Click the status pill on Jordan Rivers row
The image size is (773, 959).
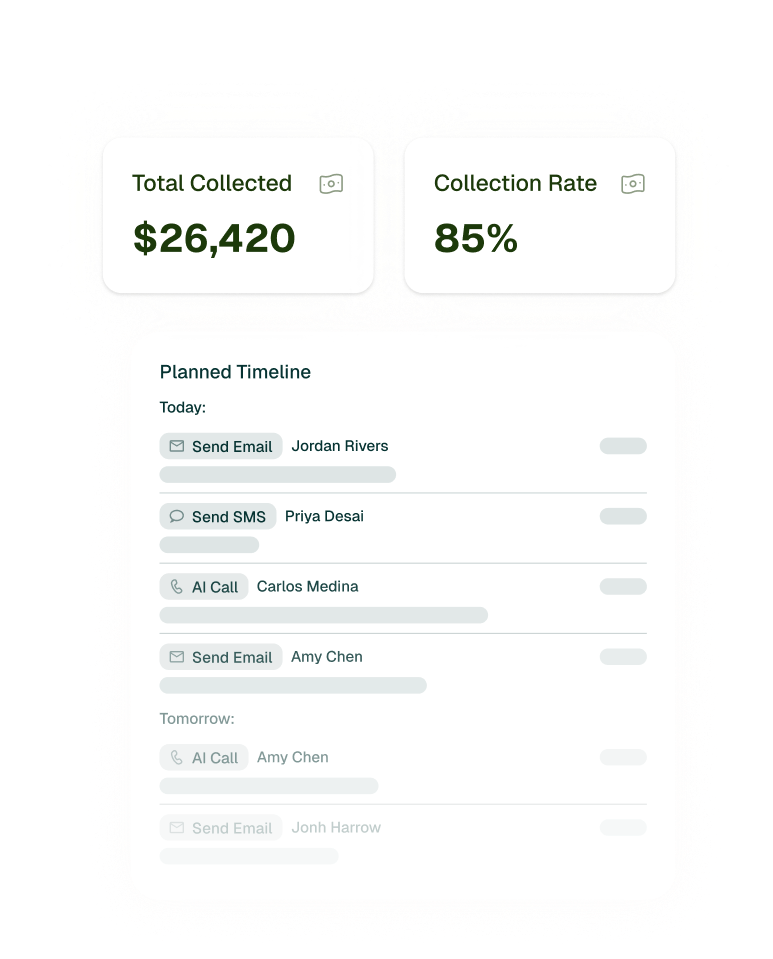623,446
